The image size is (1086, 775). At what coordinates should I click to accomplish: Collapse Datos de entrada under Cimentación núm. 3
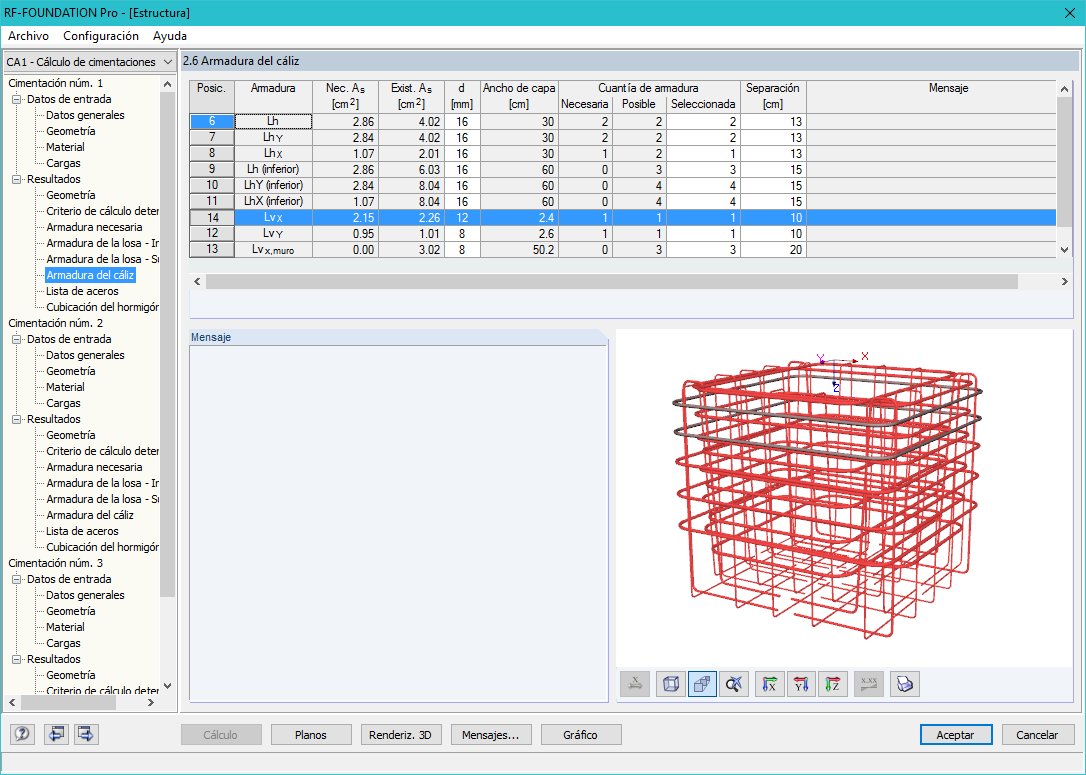[x=17, y=579]
